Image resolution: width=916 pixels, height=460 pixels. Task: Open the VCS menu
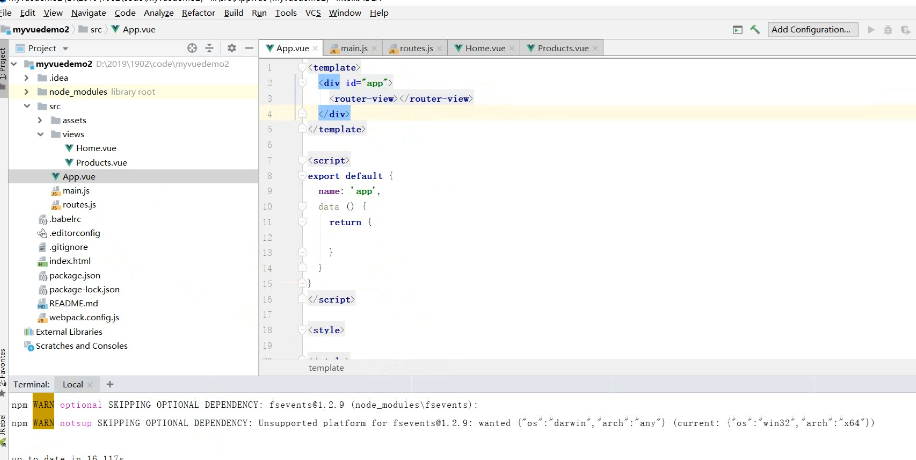(313, 13)
